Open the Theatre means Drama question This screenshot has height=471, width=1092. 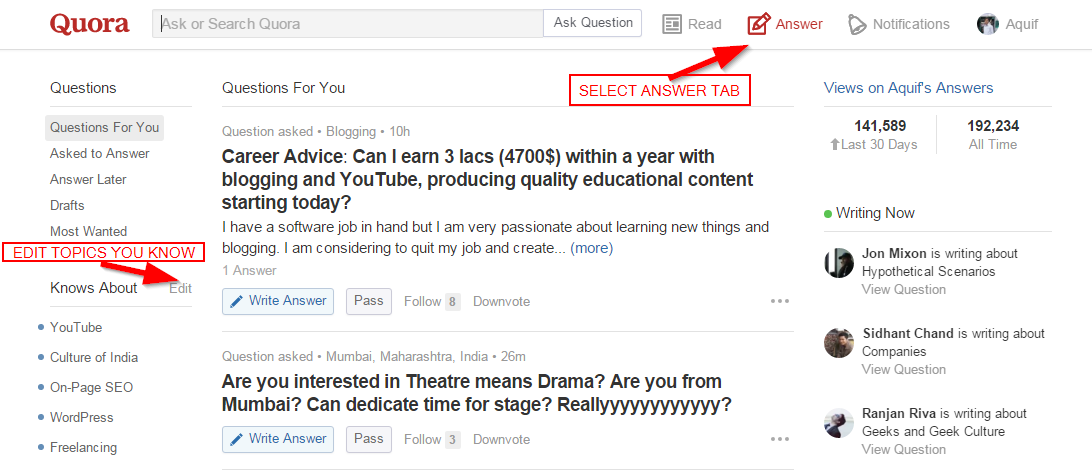pos(477,394)
